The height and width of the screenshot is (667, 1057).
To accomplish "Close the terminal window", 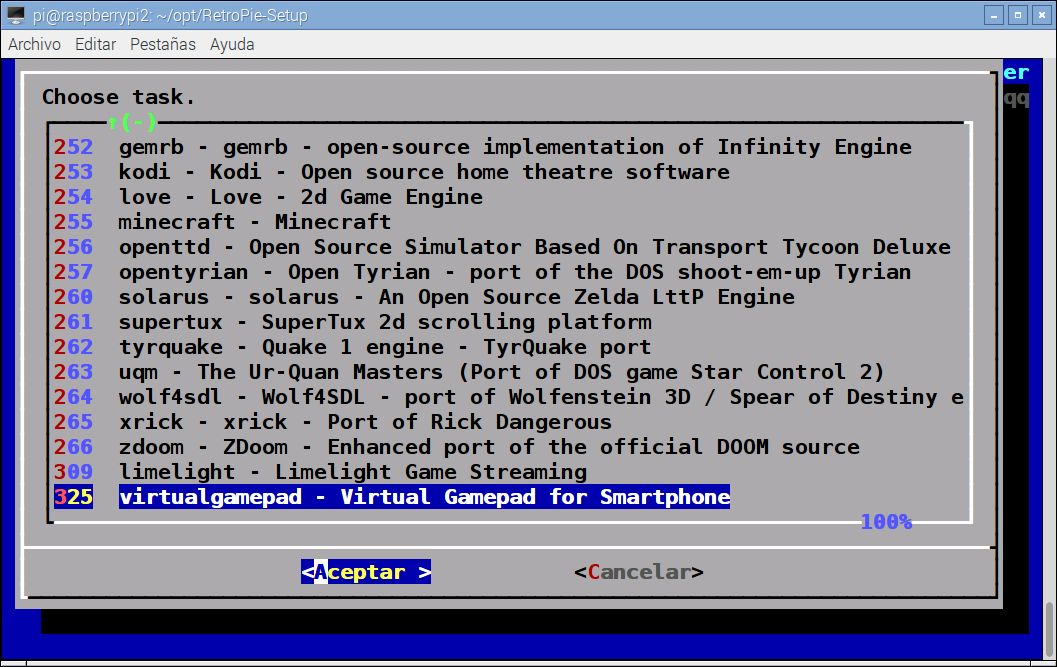I will click(1042, 15).
